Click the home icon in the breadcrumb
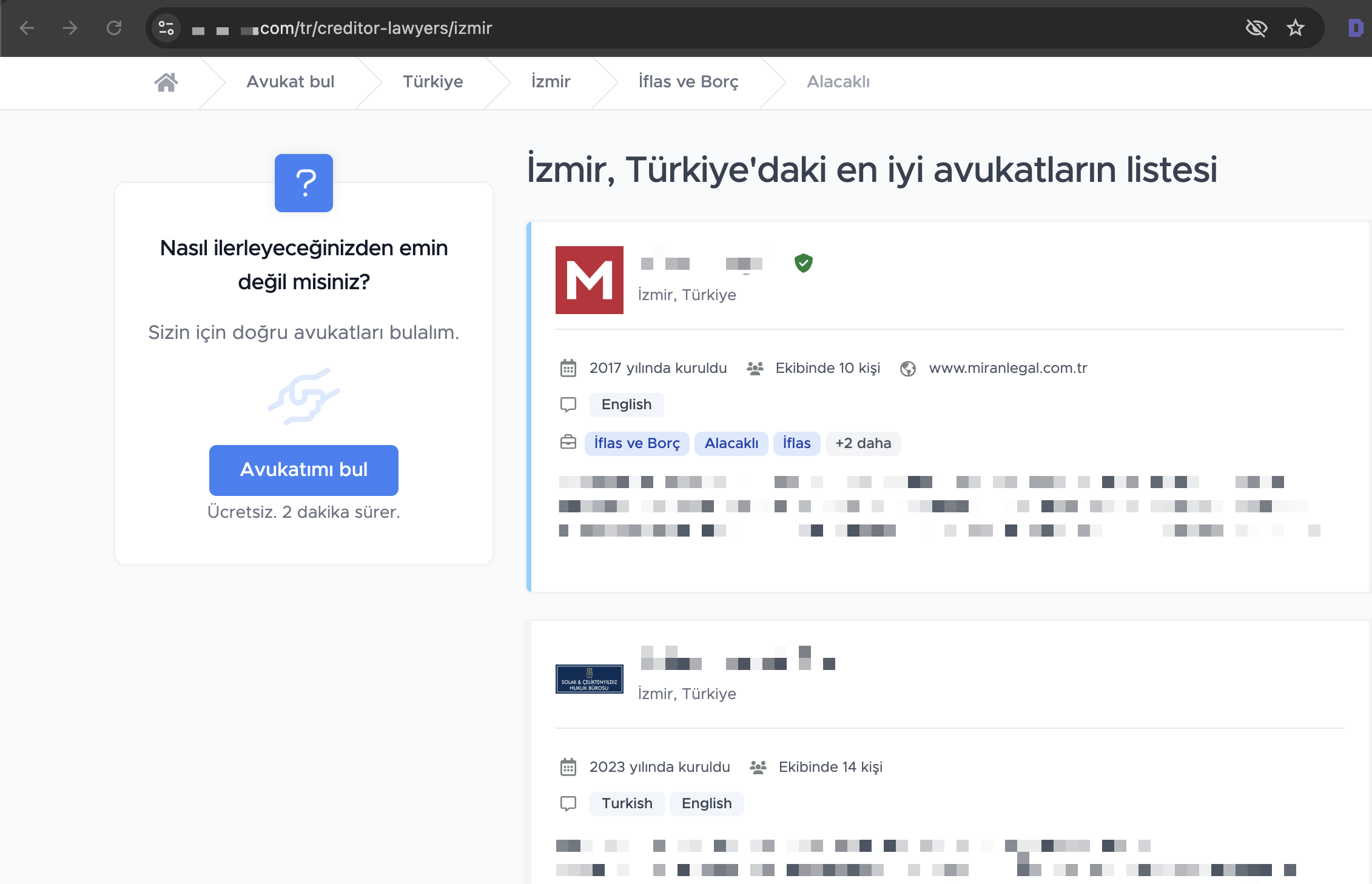Image resolution: width=1372 pixels, height=884 pixels. click(166, 82)
